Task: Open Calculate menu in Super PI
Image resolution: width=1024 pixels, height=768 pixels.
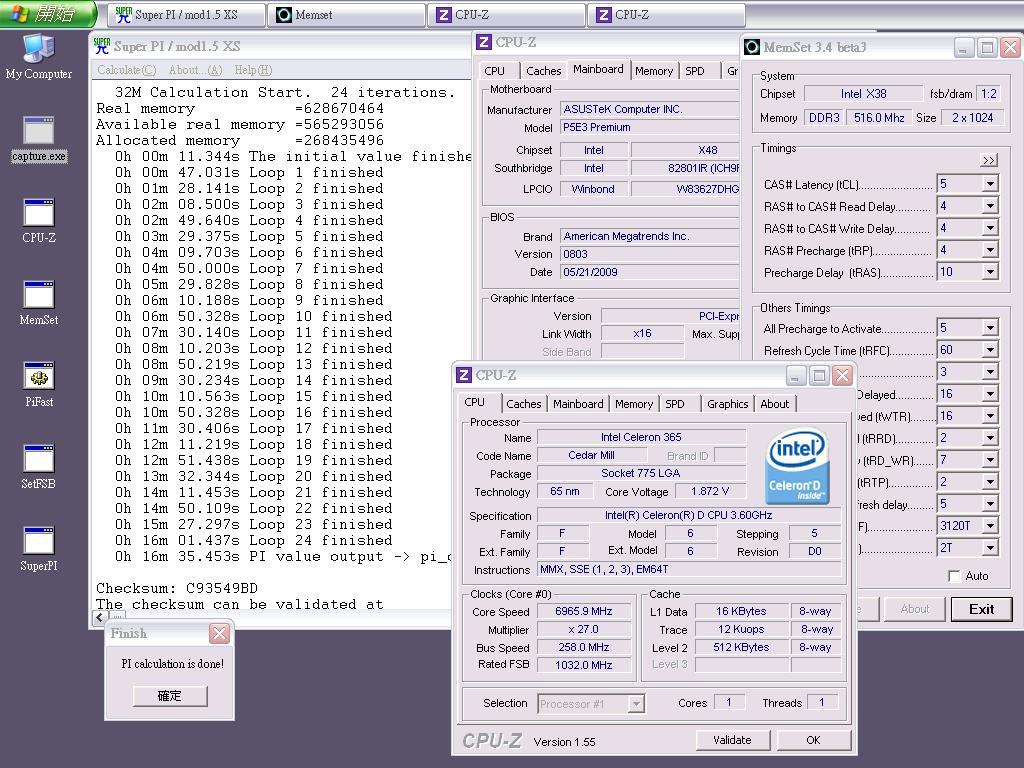Action: (127, 70)
